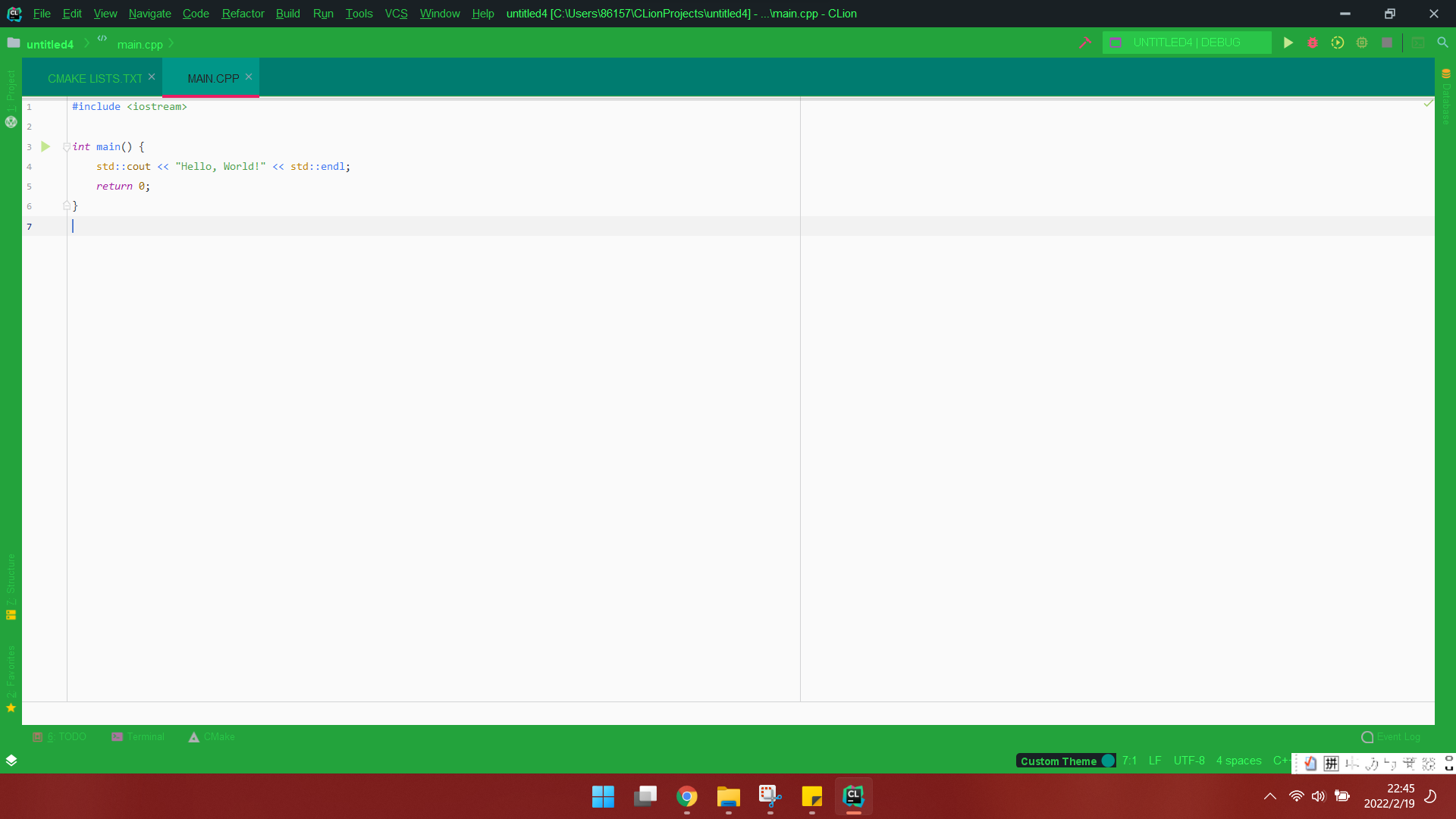Toggle the Custom Theme switch in status bar

pos(1107,761)
